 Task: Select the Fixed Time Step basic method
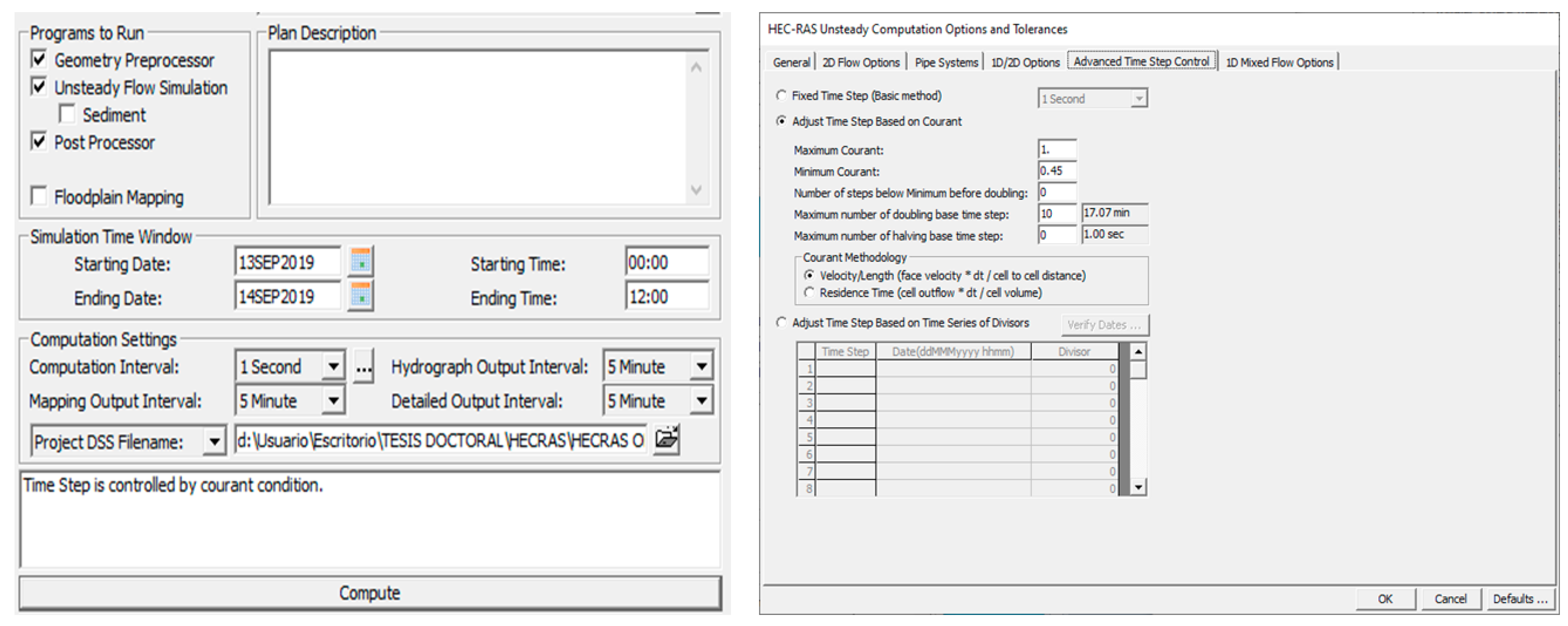[x=781, y=96]
